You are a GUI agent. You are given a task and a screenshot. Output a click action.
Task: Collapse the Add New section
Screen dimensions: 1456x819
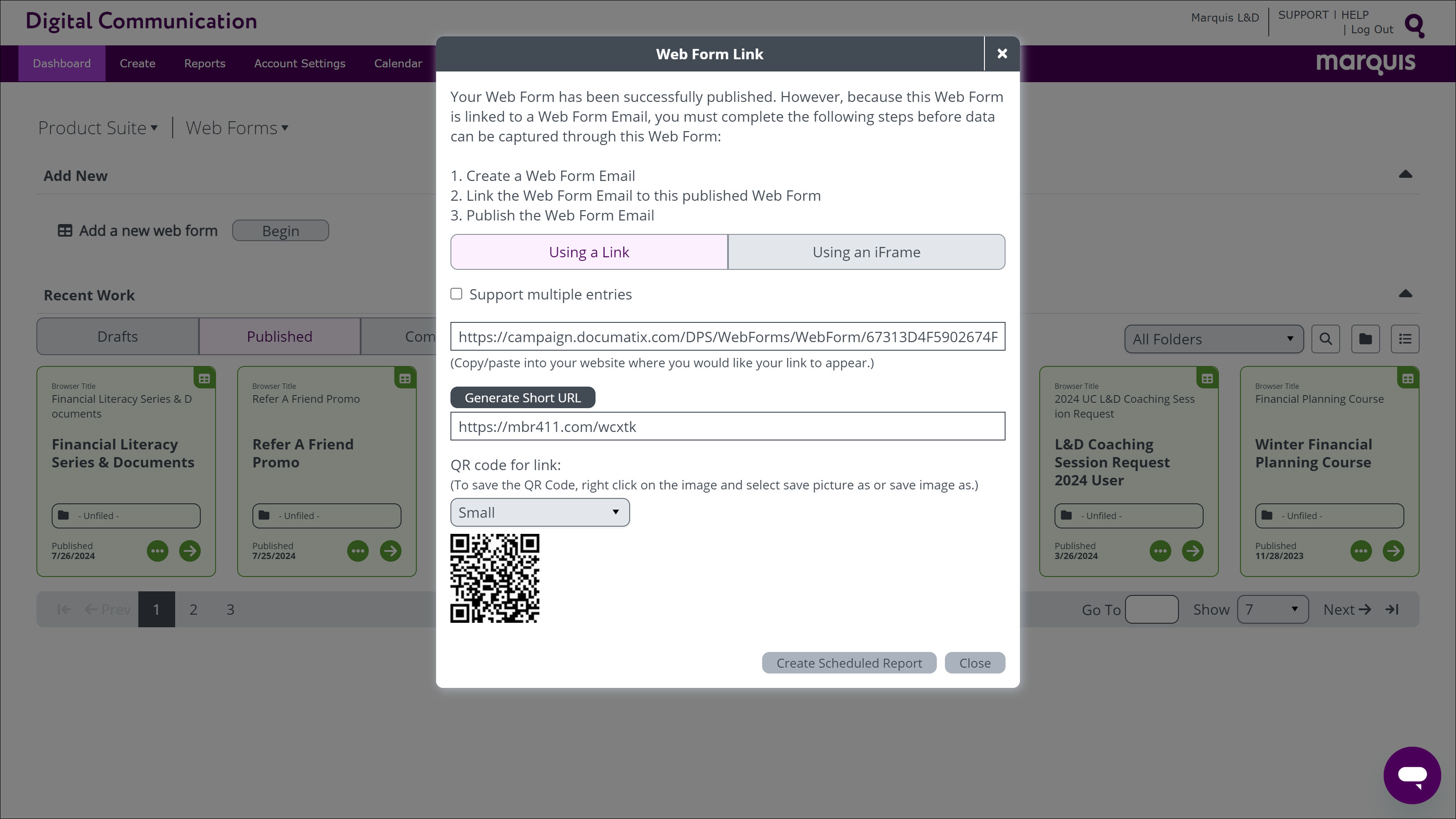(x=1405, y=175)
